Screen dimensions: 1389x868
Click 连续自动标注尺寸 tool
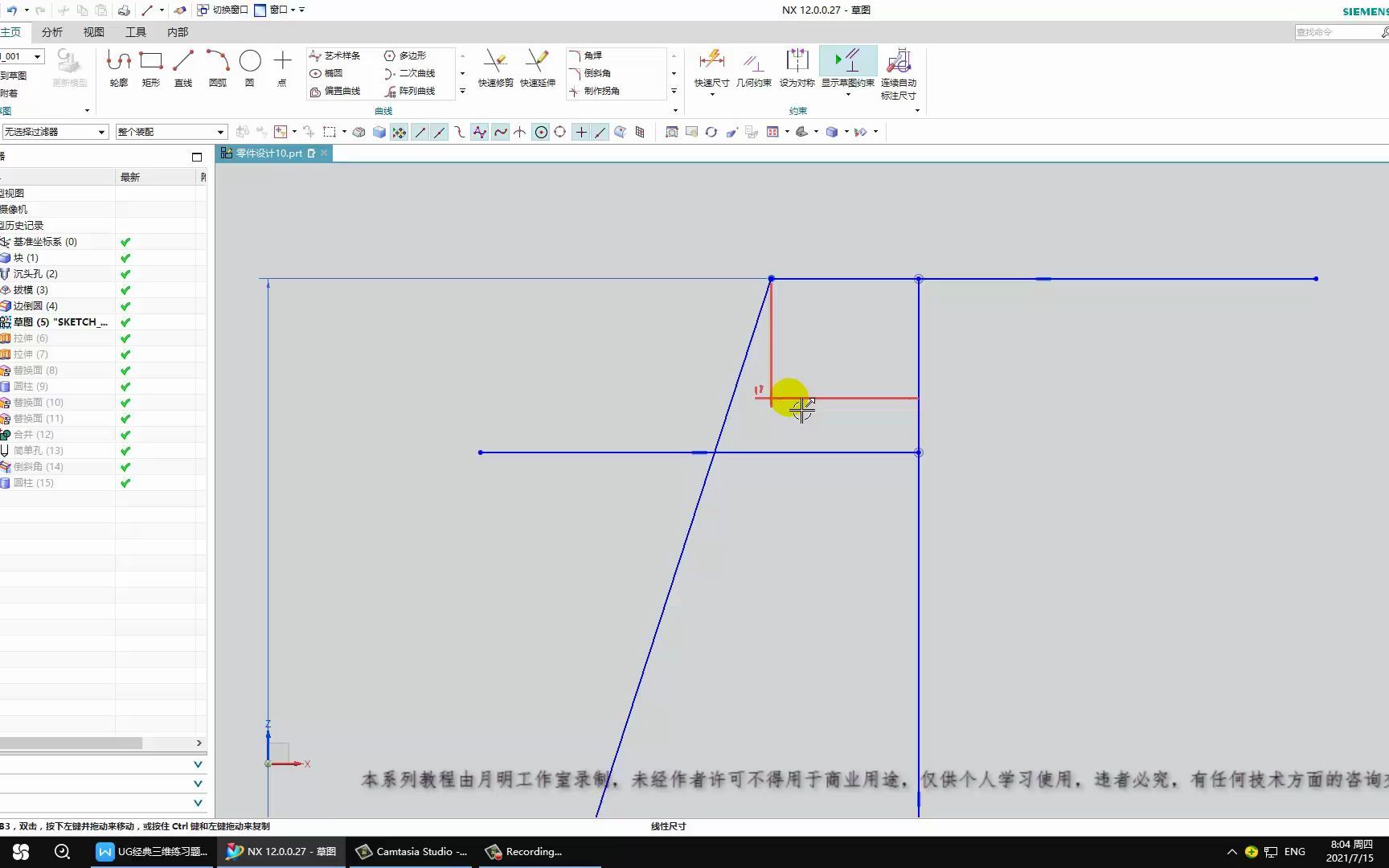tap(899, 74)
